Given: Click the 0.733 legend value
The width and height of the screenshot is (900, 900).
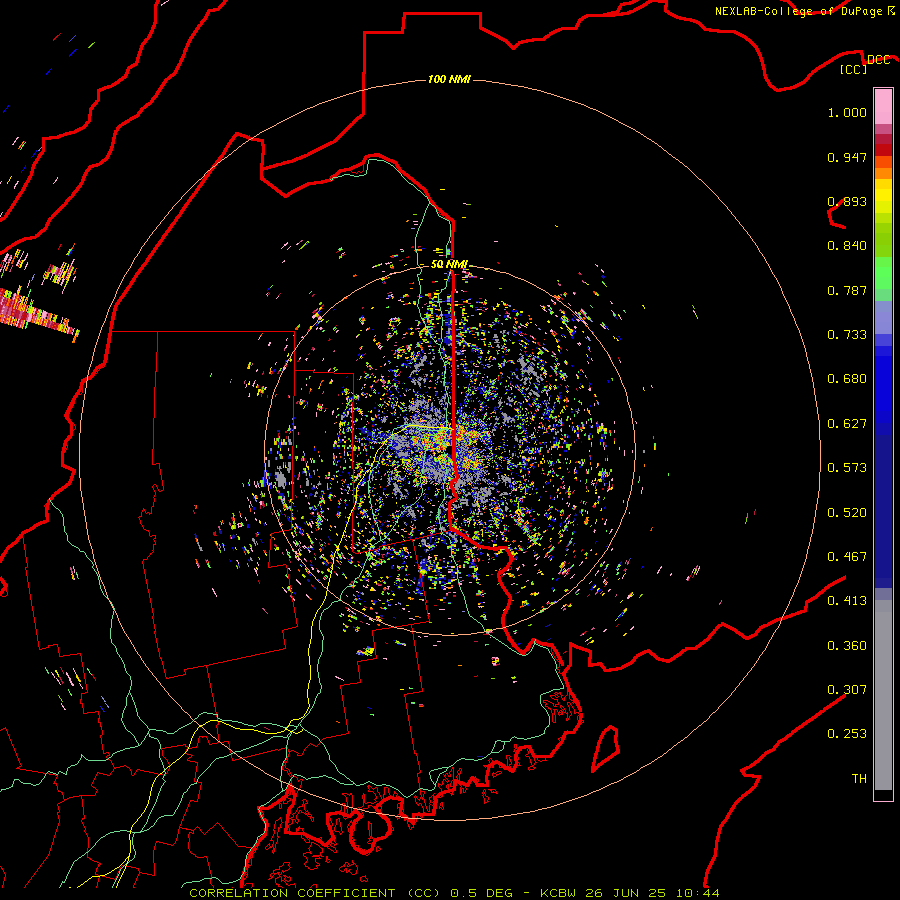Looking at the screenshot, I should tap(847, 335).
